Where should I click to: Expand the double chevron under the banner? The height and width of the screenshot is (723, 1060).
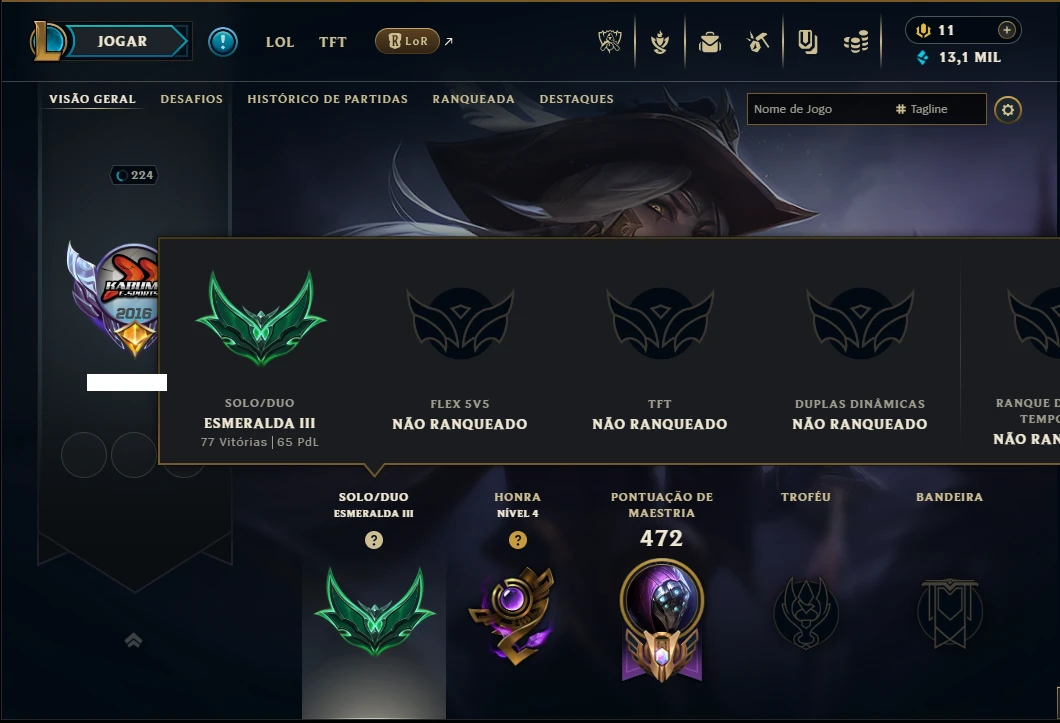pyautogui.click(x=133, y=640)
